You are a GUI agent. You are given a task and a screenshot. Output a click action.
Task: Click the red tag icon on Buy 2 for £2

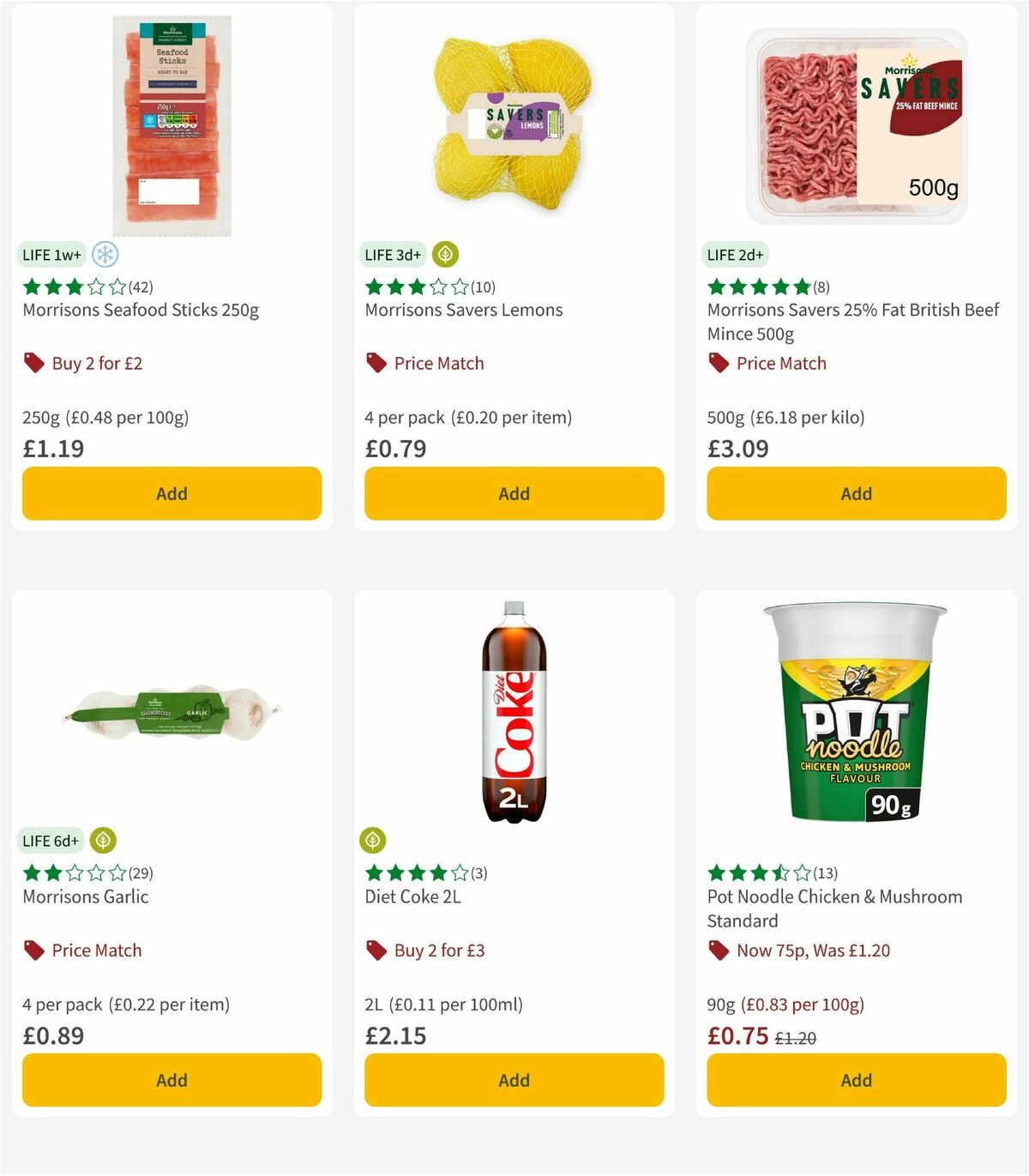(x=33, y=363)
